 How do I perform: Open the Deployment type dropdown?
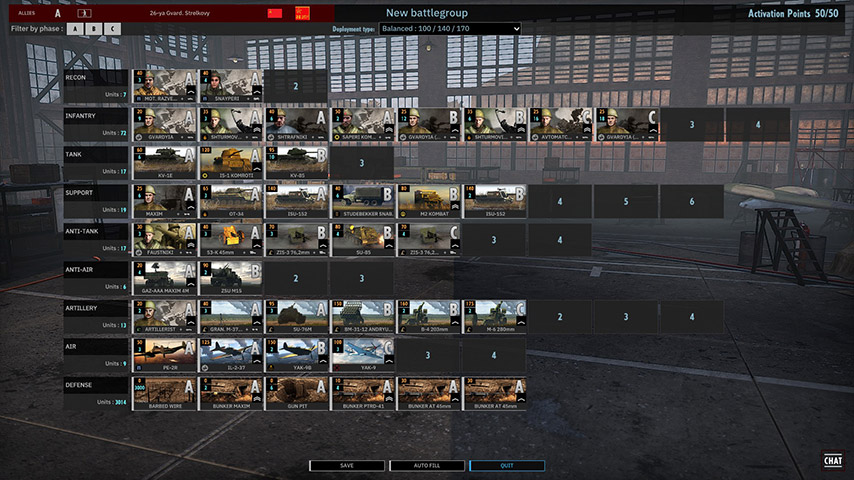pos(450,28)
